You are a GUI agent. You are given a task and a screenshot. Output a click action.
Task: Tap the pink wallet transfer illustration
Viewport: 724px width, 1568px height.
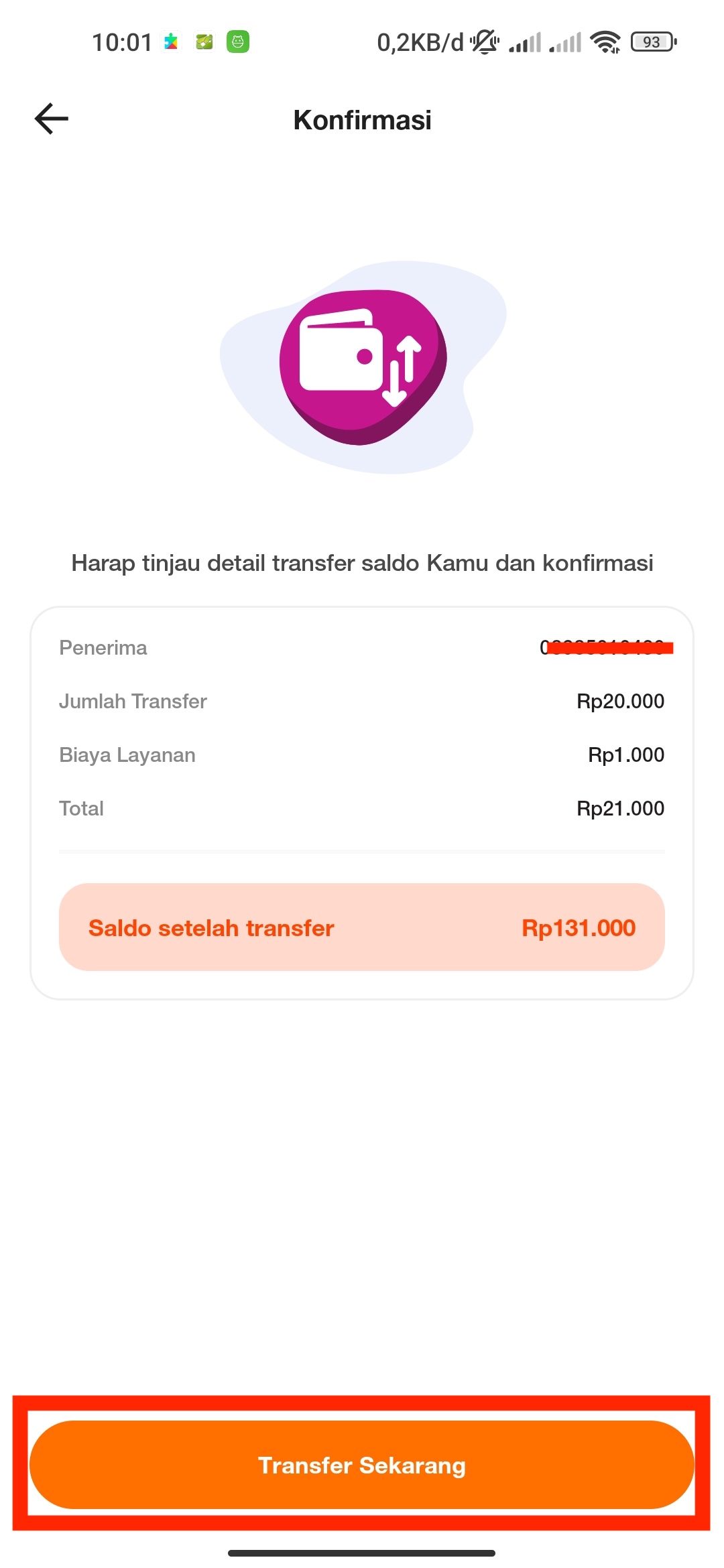(363, 367)
